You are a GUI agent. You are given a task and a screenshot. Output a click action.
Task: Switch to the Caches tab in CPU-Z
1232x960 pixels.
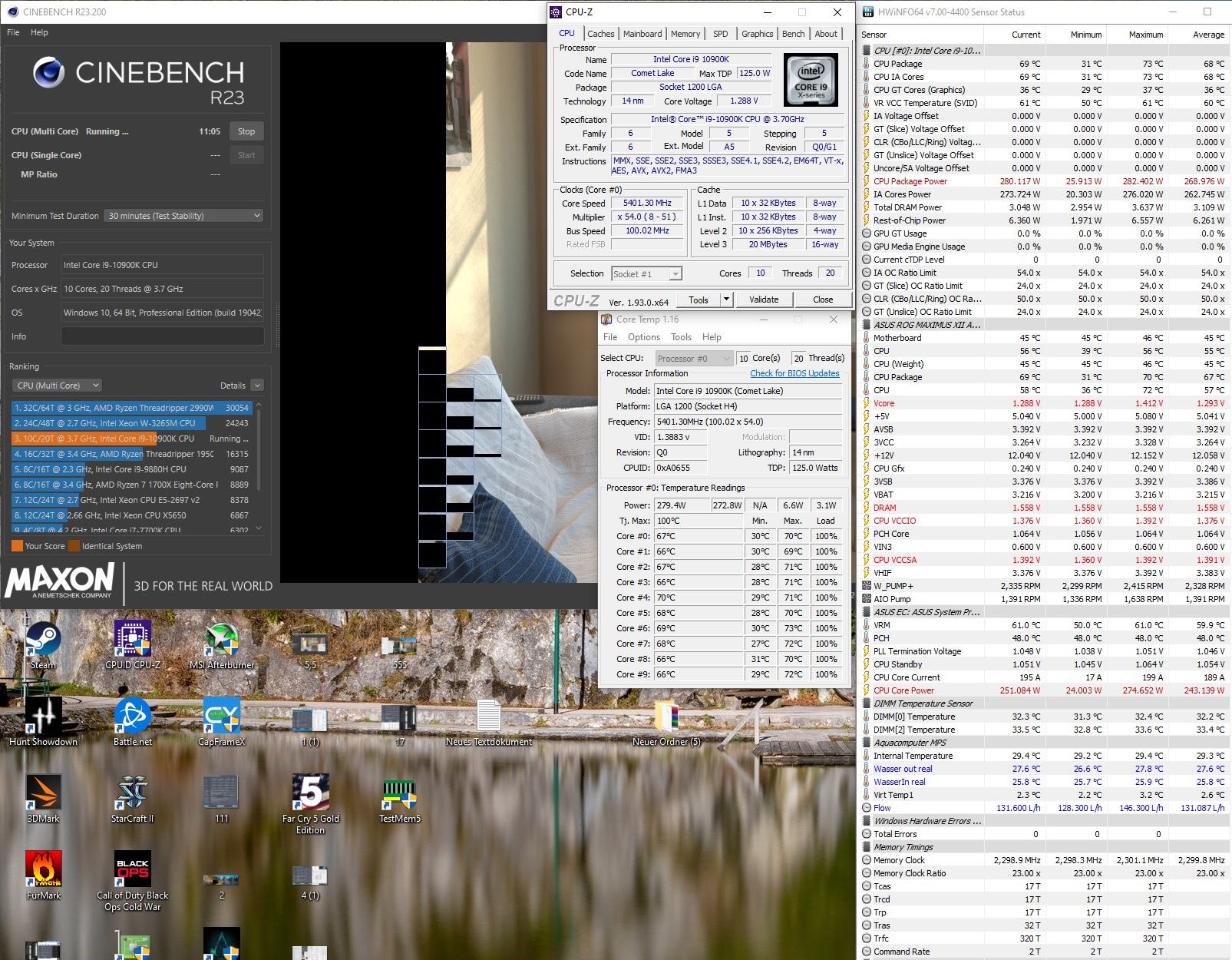600,34
